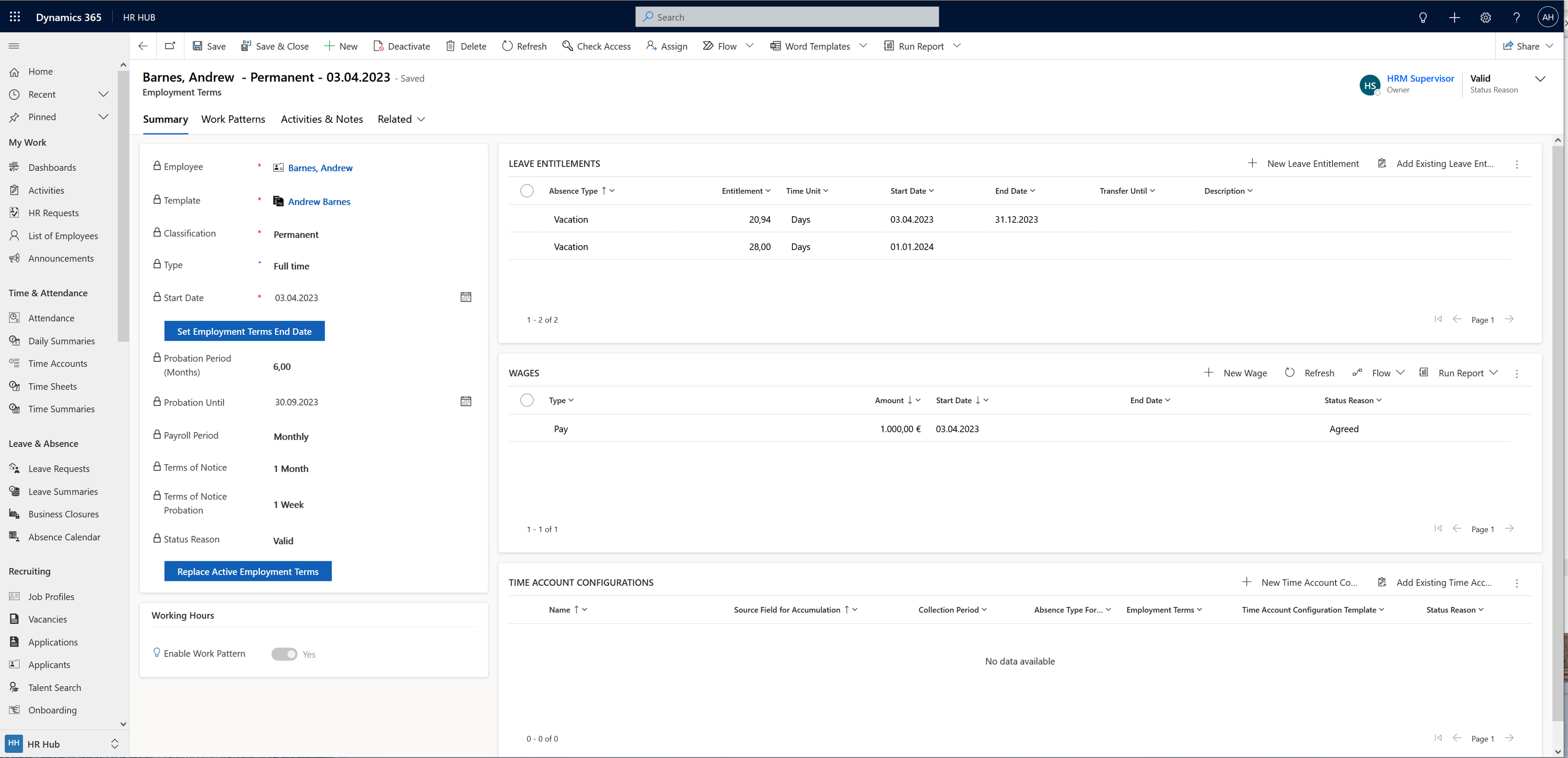Open the Dynamics 365 app launcher
The width and height of the screenshot is (1568, 758).
(x=15, y=17)
